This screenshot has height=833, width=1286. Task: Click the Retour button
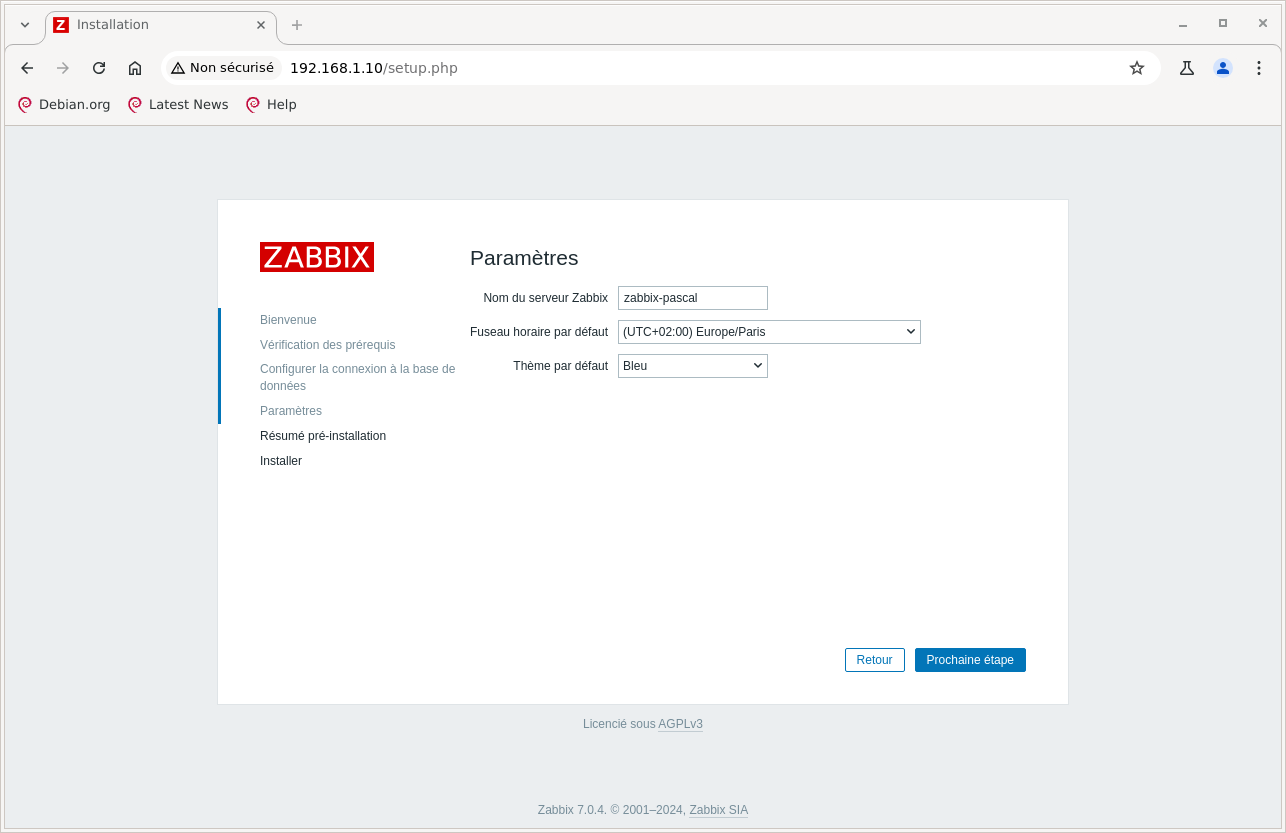tap(875, 660)
